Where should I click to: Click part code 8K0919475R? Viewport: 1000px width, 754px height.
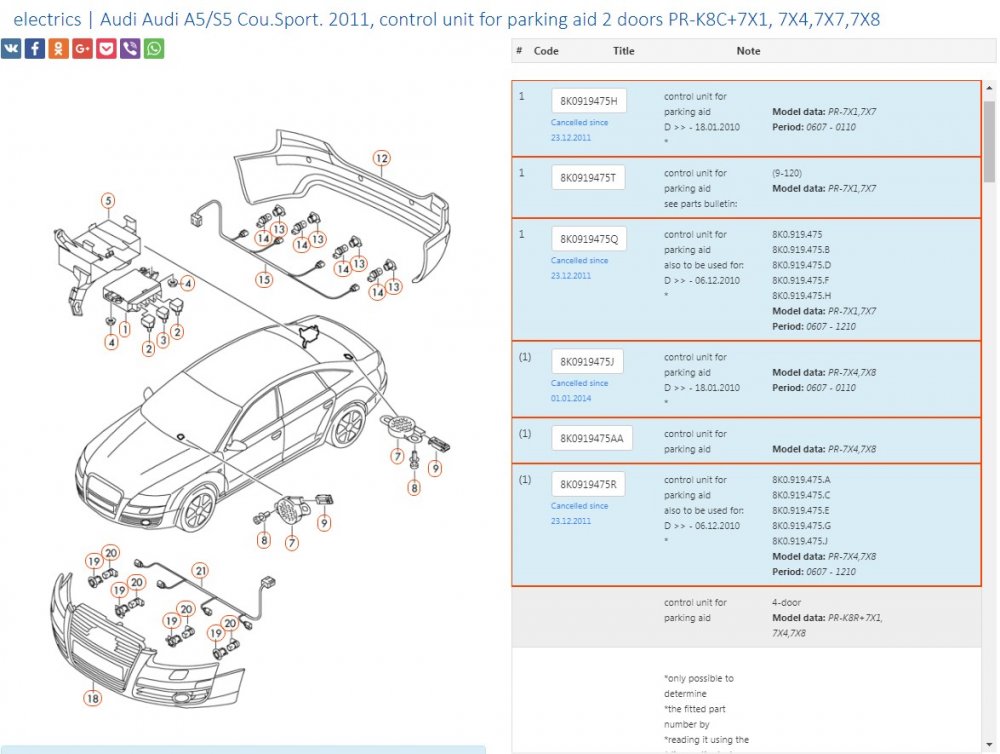(x=588, y=484)
